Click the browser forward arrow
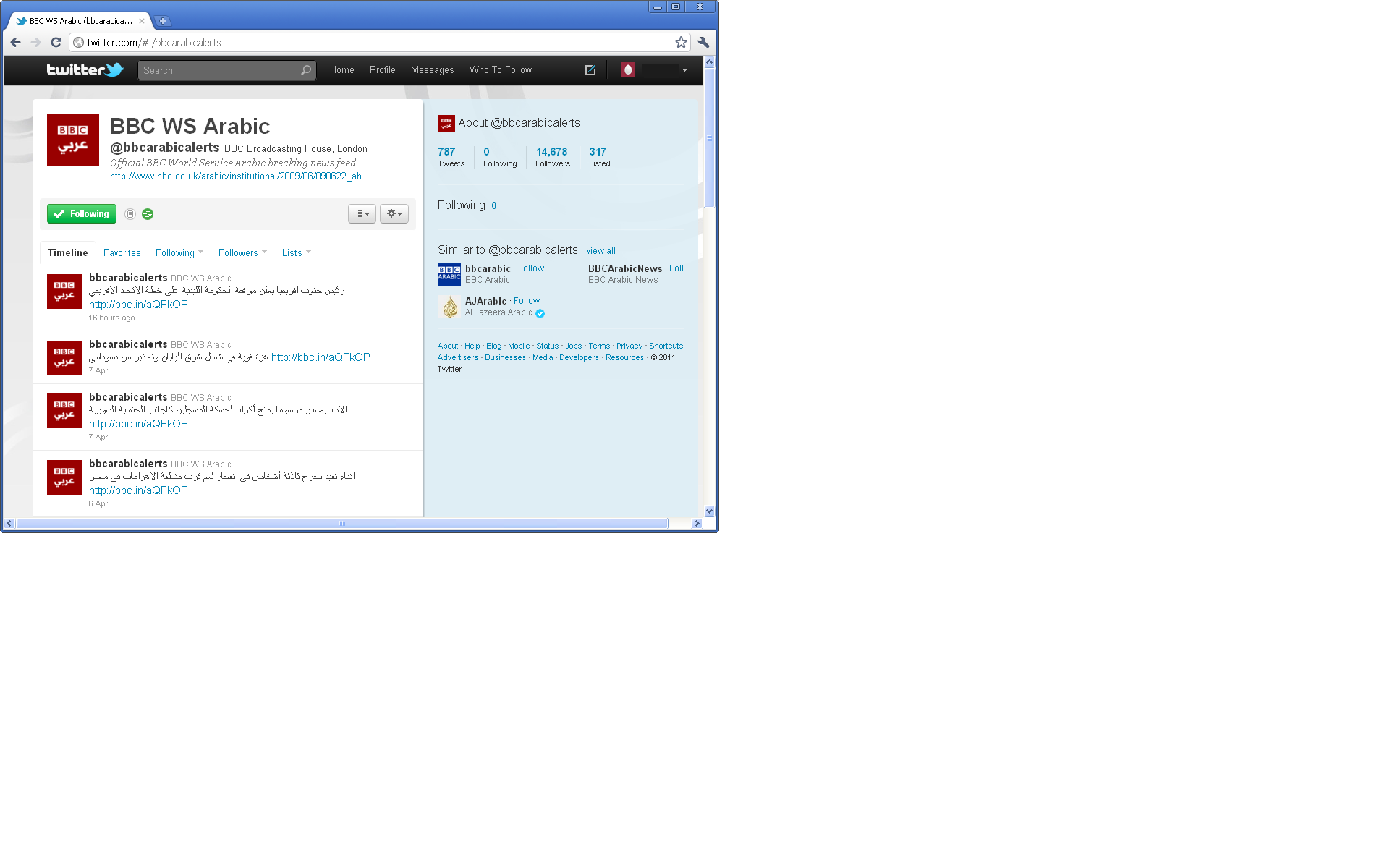The width and height of the screenshot is (1392, 868). click(x=35, y=42)
